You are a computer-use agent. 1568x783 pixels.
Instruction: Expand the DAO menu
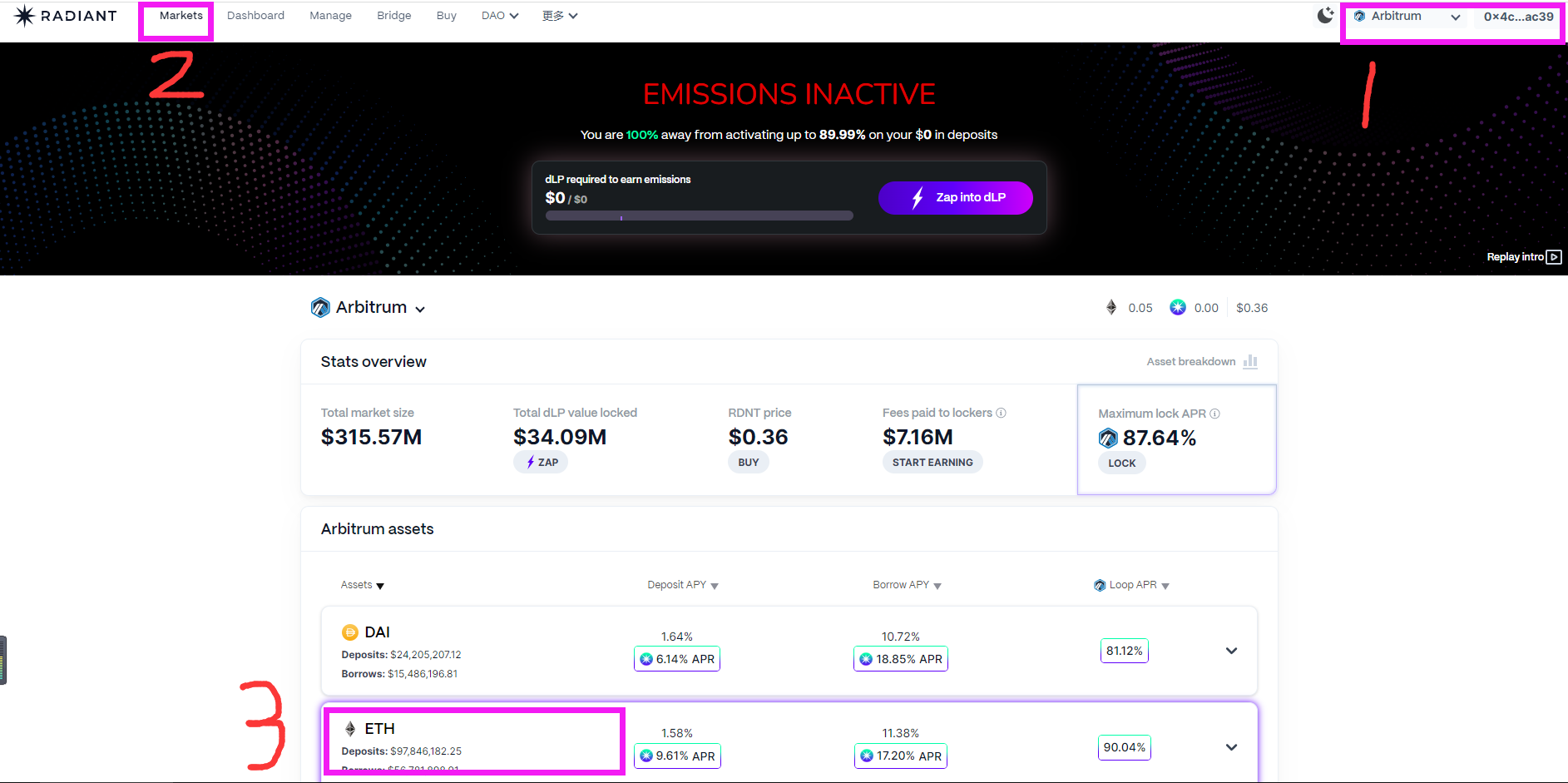500,16
